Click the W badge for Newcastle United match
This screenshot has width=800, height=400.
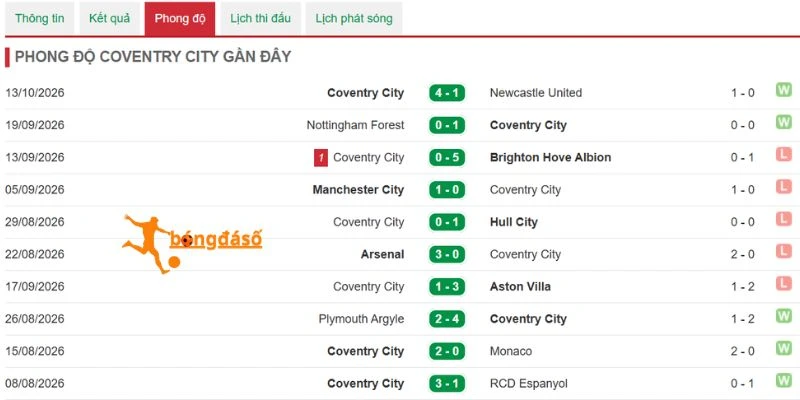(784, 90)
